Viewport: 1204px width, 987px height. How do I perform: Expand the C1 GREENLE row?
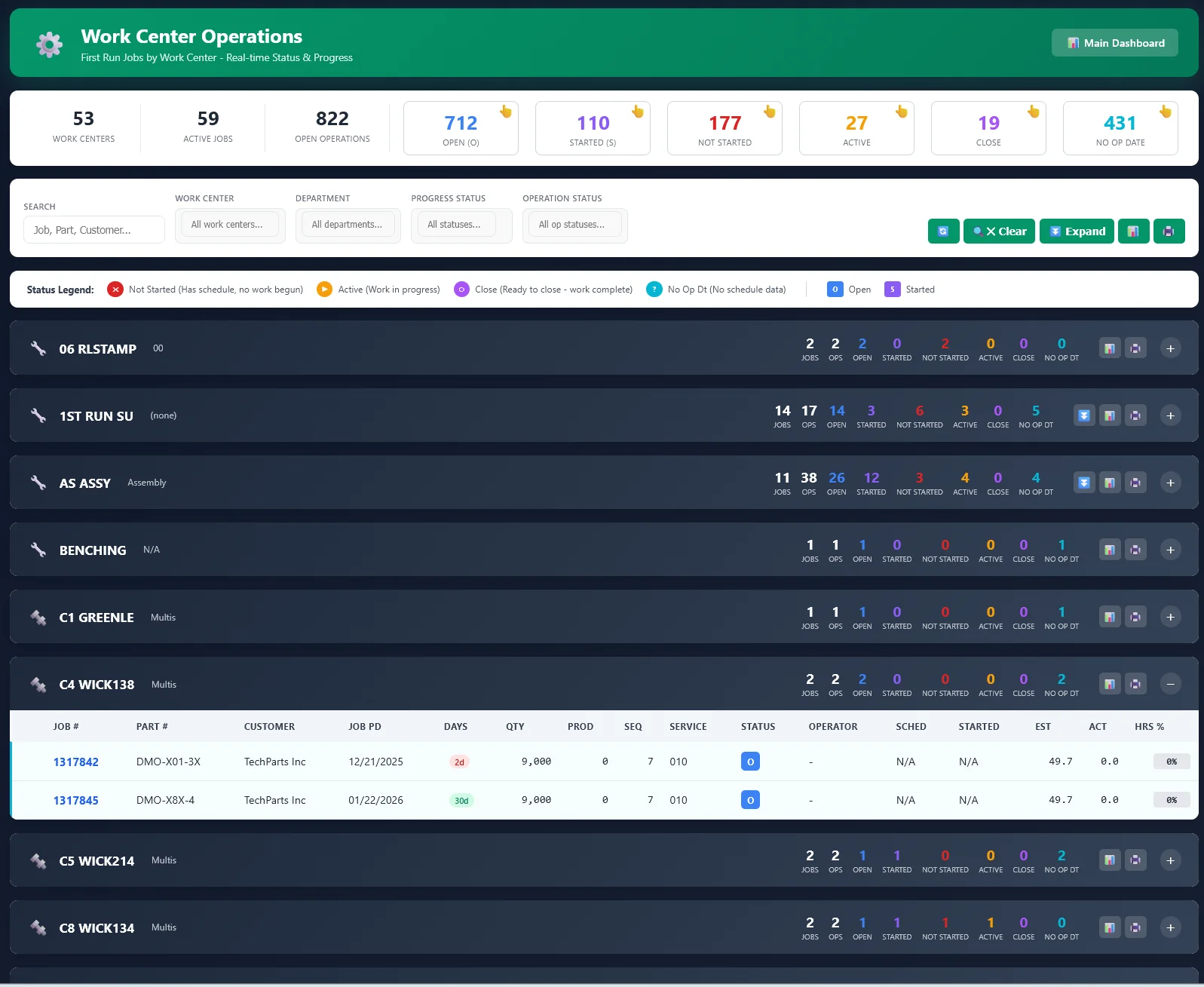pos(1170,617)
